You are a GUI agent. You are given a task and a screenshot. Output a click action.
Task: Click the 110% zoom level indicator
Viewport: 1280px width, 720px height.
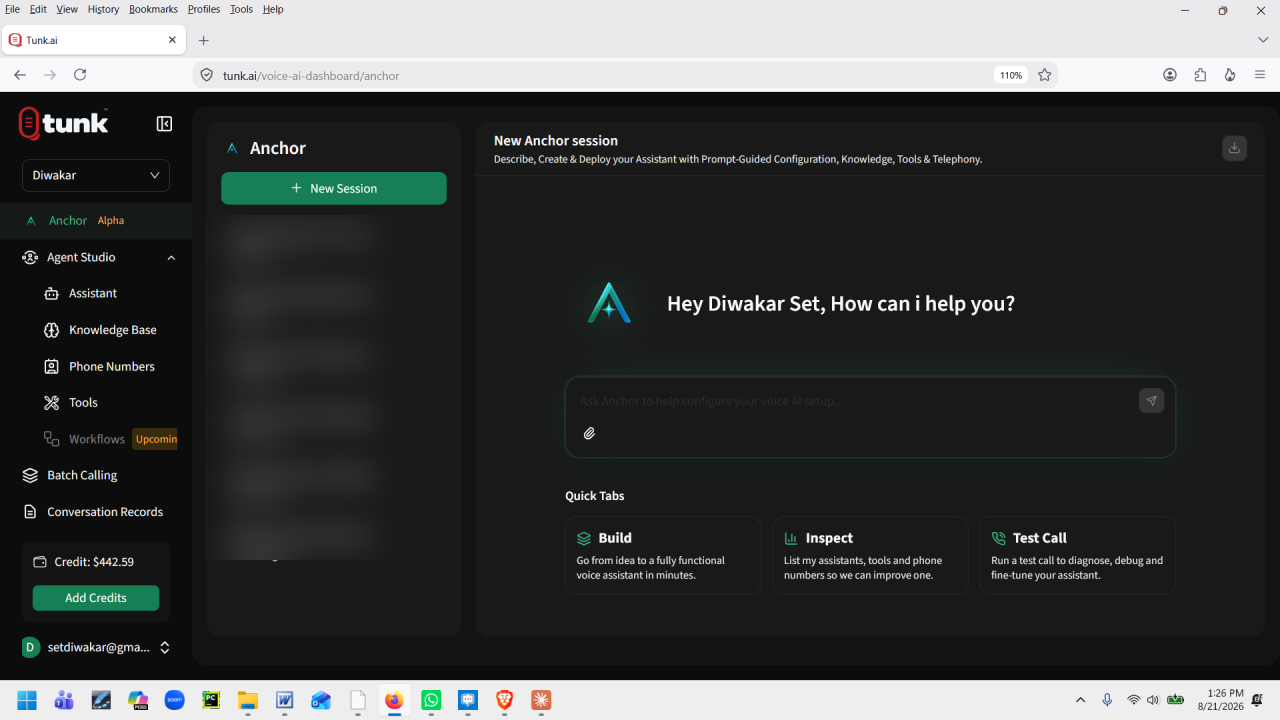1011,75
